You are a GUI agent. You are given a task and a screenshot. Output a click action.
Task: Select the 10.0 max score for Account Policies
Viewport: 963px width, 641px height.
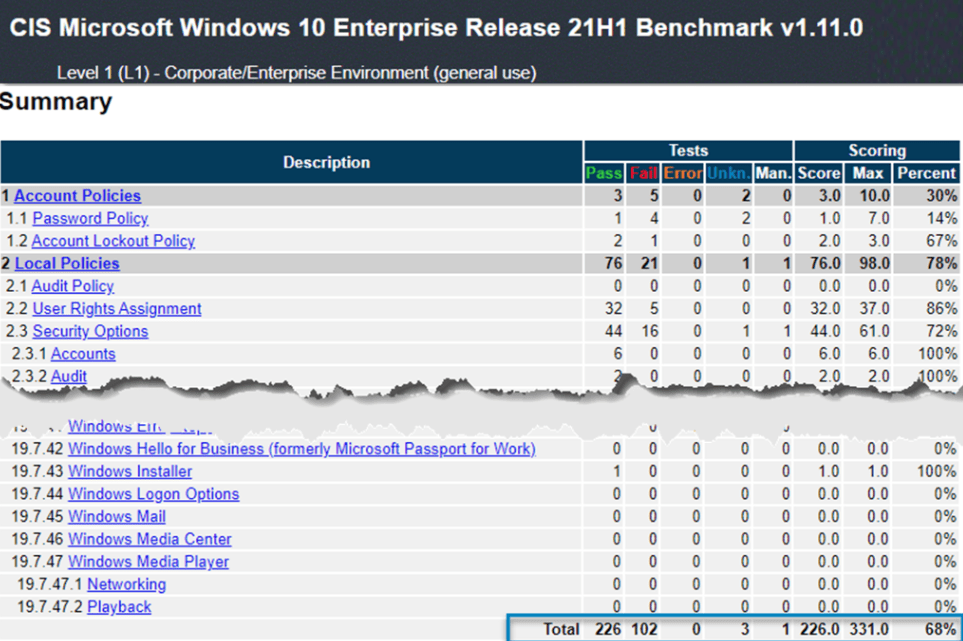tap(875, 196)
